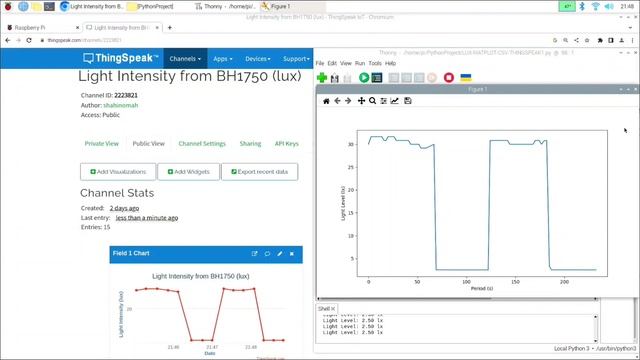Switch to Private View tab
The height and width of the screenshot is (360, 640).
[102, 144]
